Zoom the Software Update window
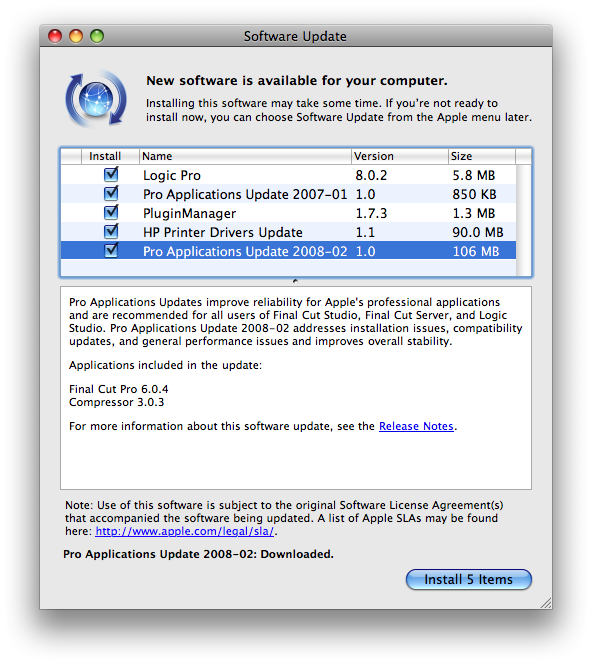The width and height of the screenshot is (592, 664). coord(97,36)
